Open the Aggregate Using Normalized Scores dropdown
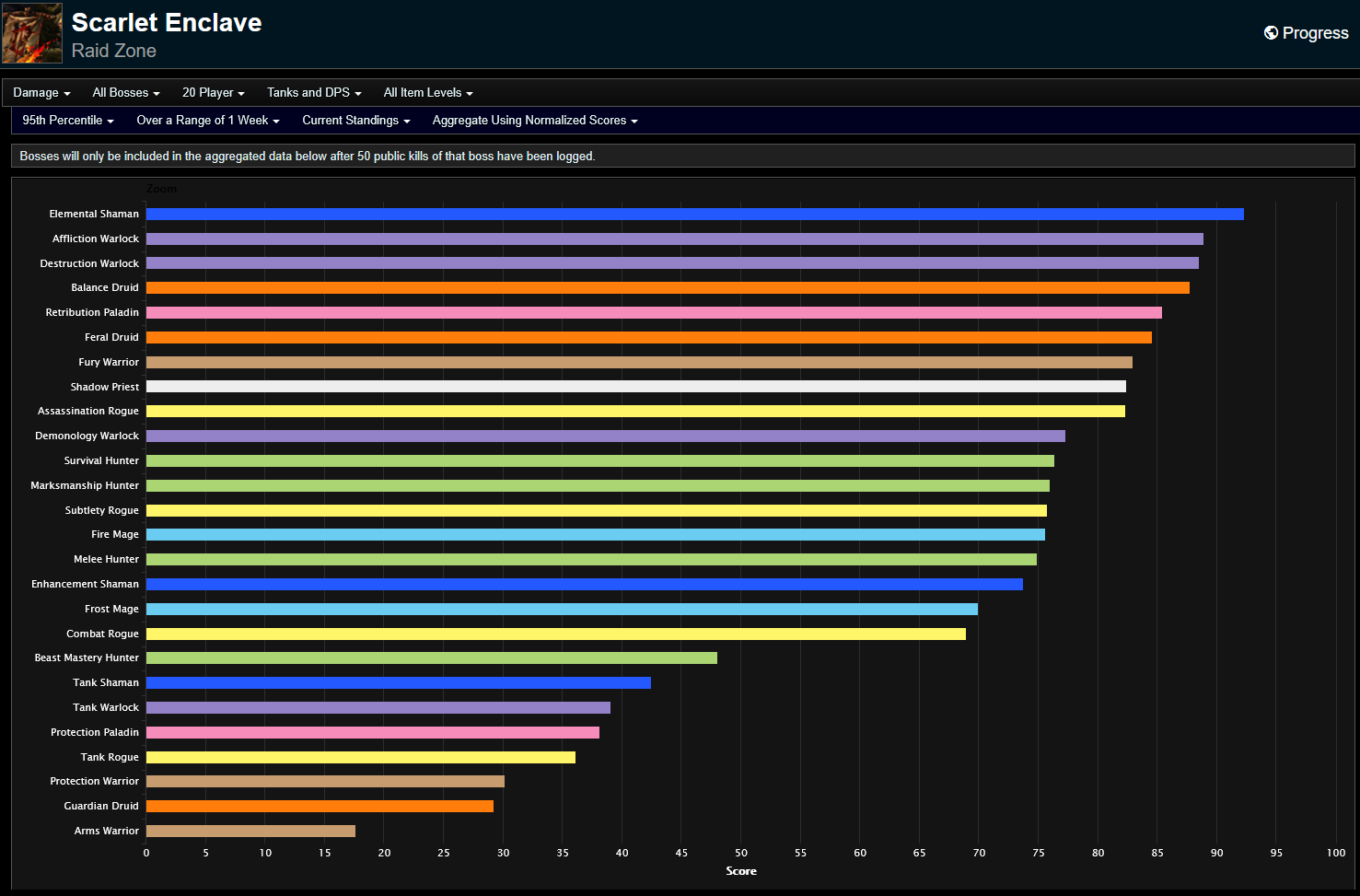1360x896 pixels. (533, 120)
